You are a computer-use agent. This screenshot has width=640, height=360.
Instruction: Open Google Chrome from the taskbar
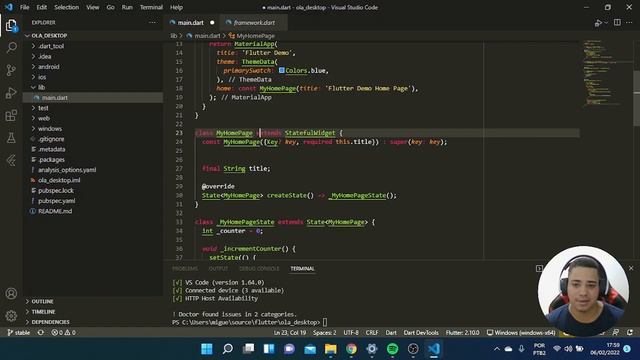click(351, 349)
